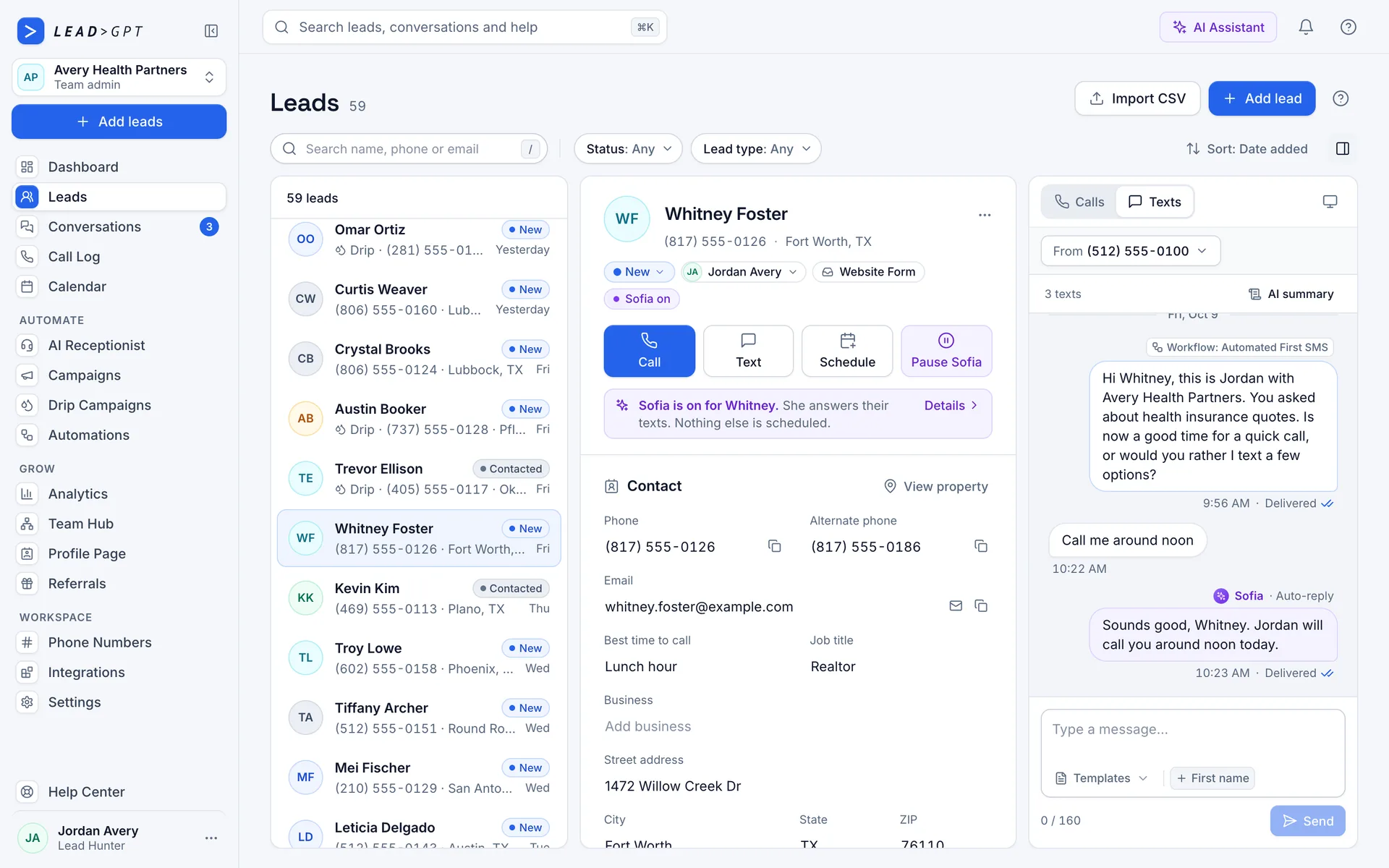Screen dimensions: 1389x868
Task: Schedule with Whitney Foster
Action: pyautogui.click(x=847, y=351)
